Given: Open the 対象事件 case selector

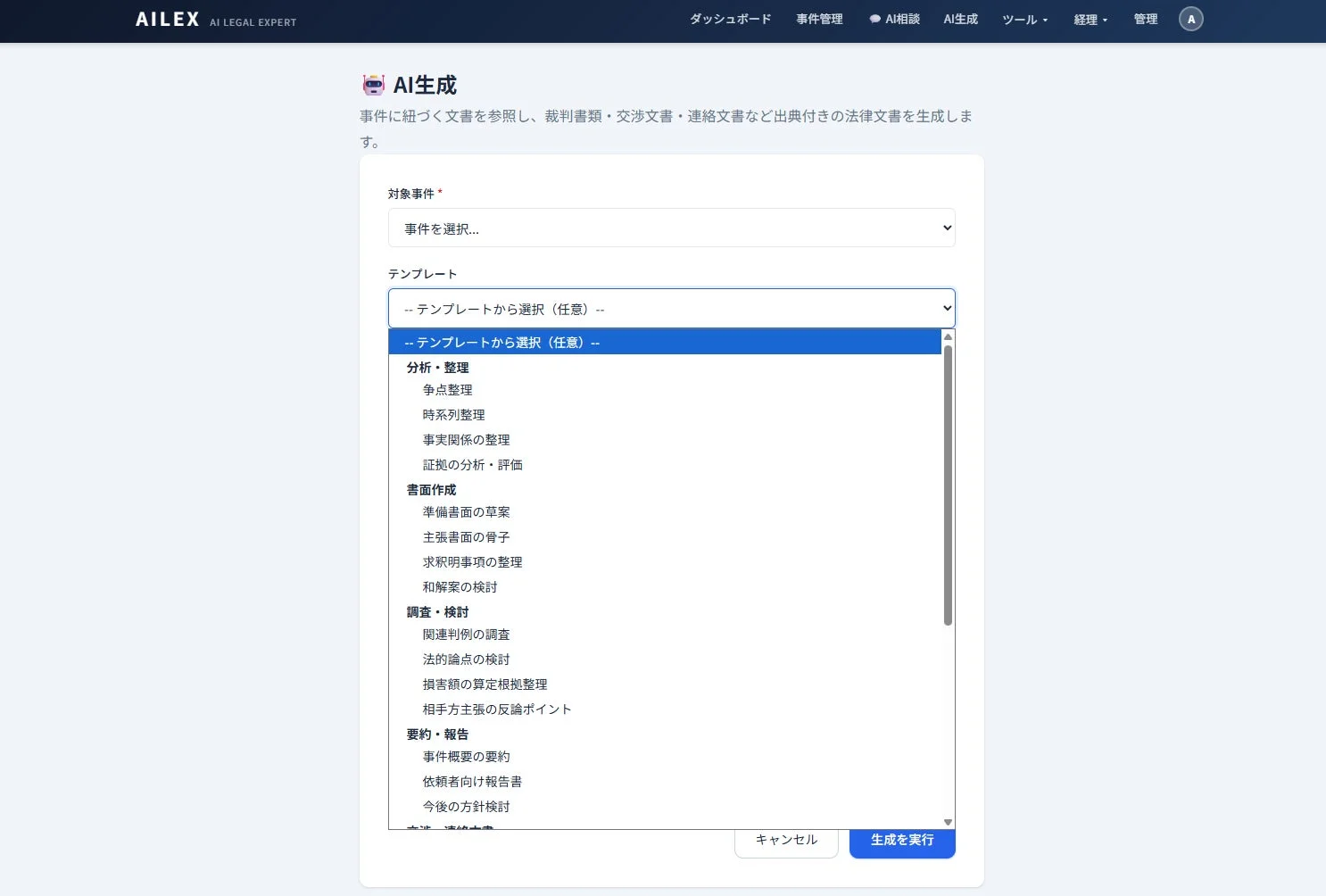Looking at the screenshot, I should click(671, 228).
